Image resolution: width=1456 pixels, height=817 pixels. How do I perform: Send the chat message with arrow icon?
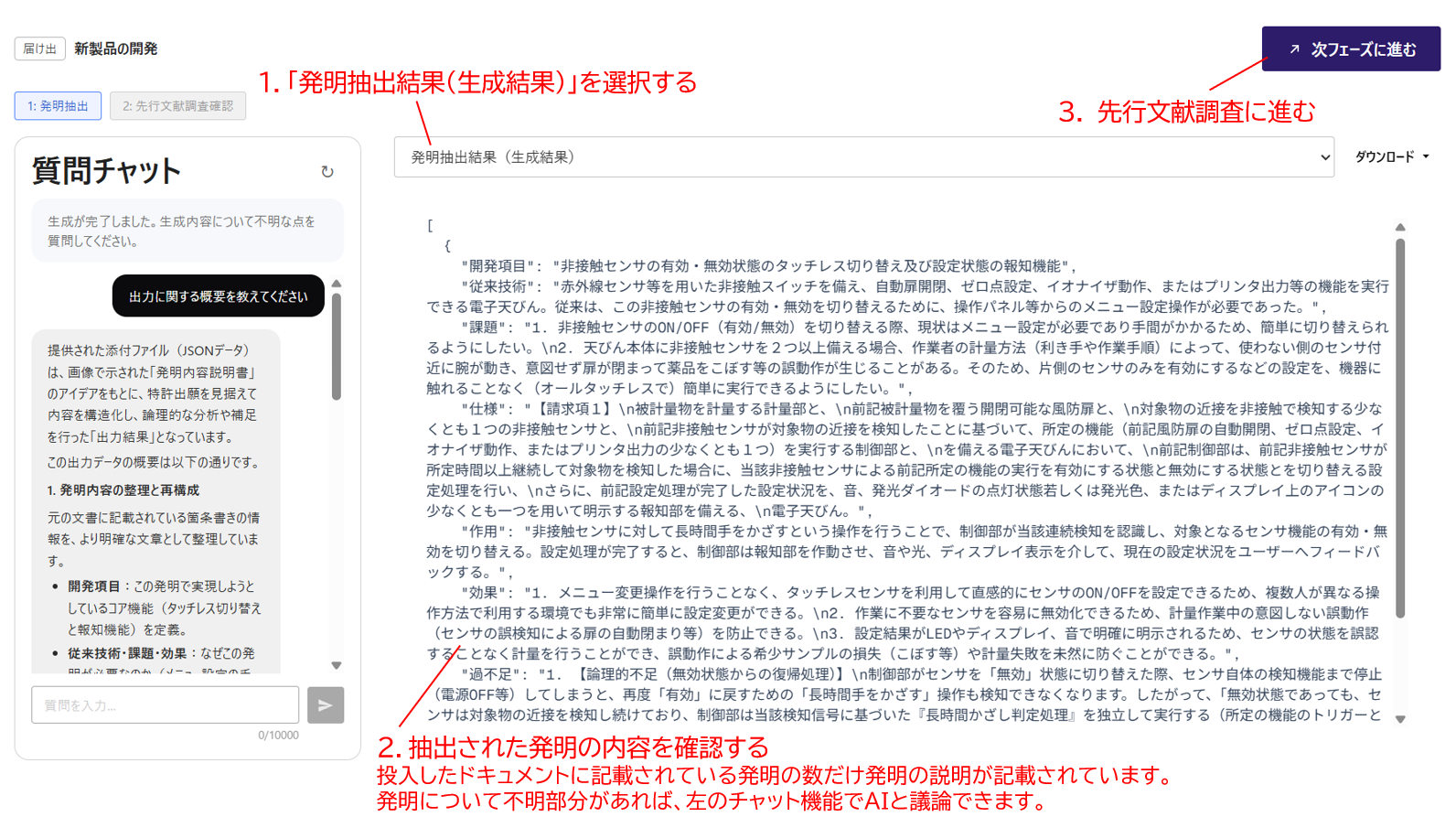coord(326,705)
